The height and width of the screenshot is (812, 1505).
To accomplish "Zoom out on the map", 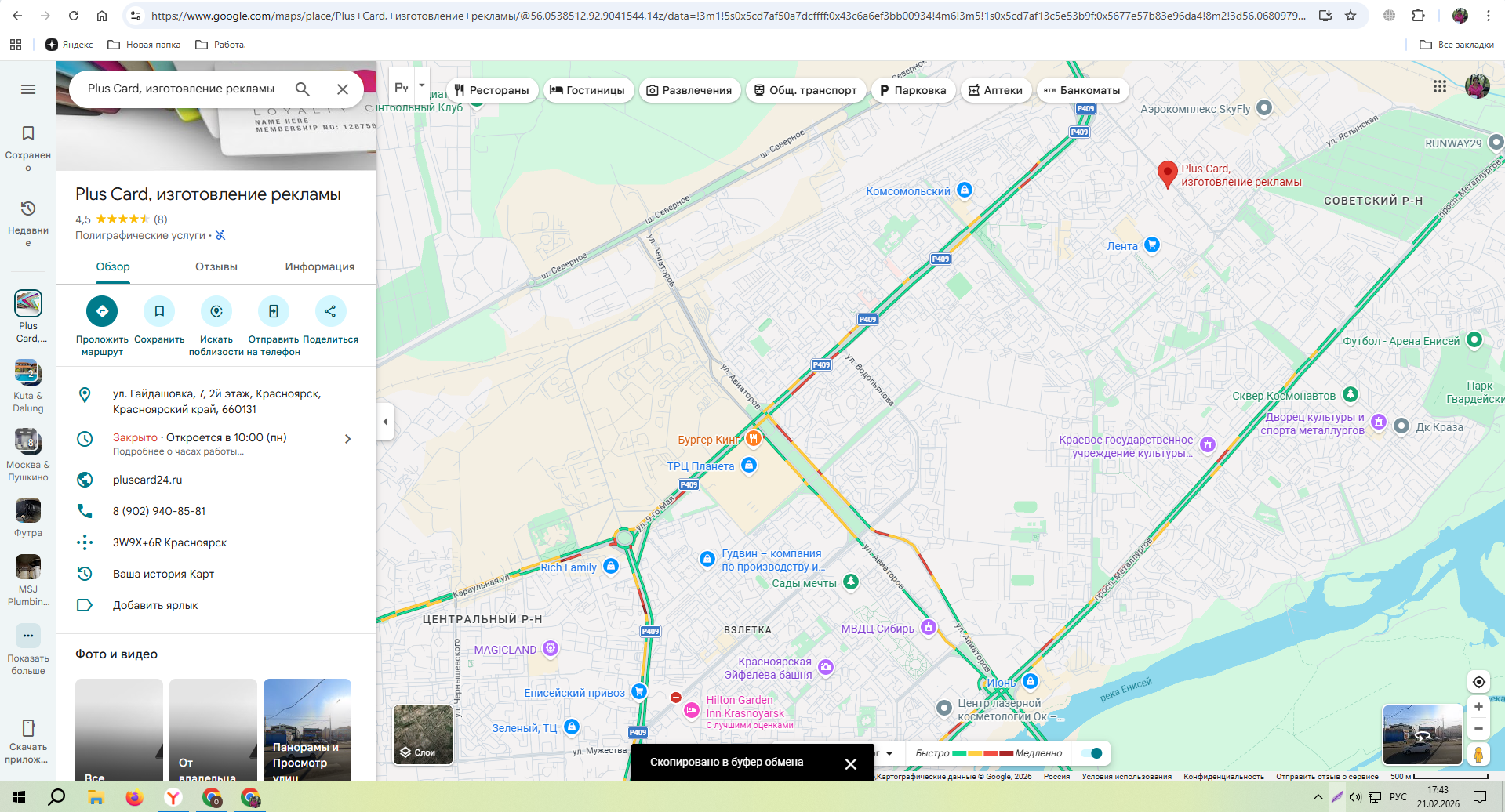I will pyautogui.click(x=1478, y=729).
